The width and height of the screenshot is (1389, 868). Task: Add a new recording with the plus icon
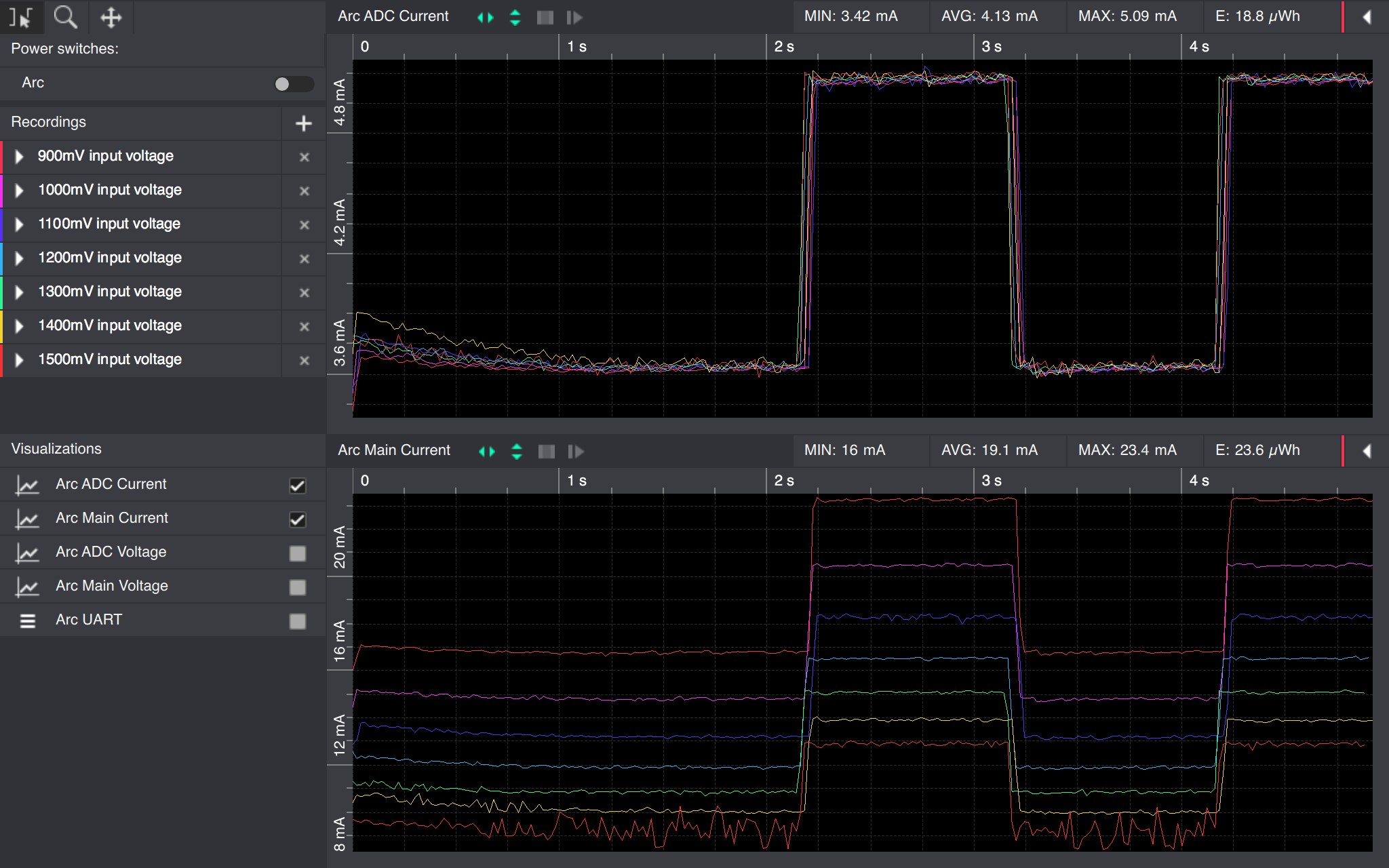(x=303, y=123)
